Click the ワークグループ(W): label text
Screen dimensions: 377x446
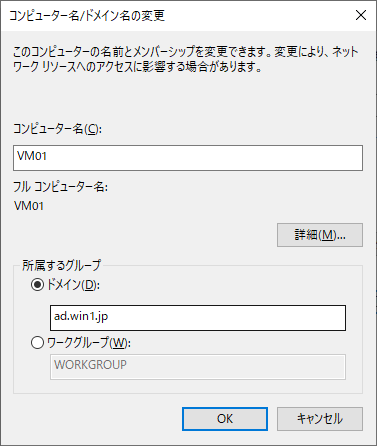[x=89, y=343]
